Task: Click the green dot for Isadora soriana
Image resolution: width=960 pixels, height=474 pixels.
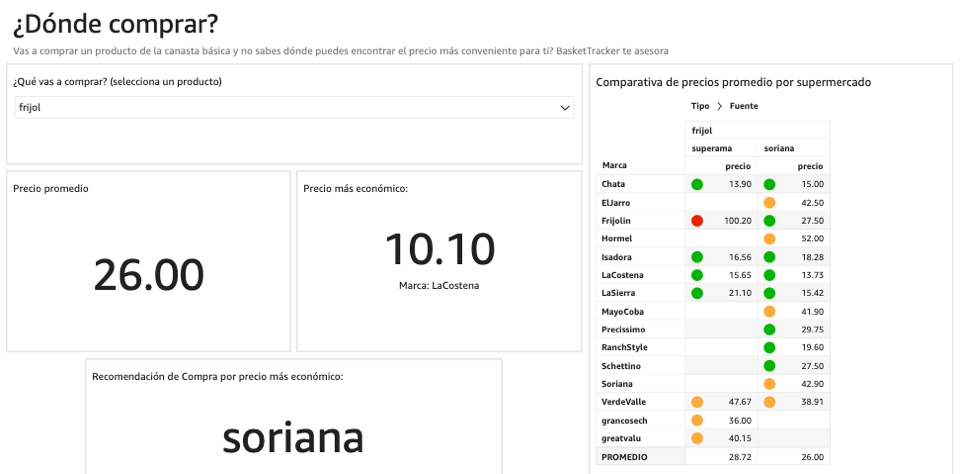Action: pos(770,257)
